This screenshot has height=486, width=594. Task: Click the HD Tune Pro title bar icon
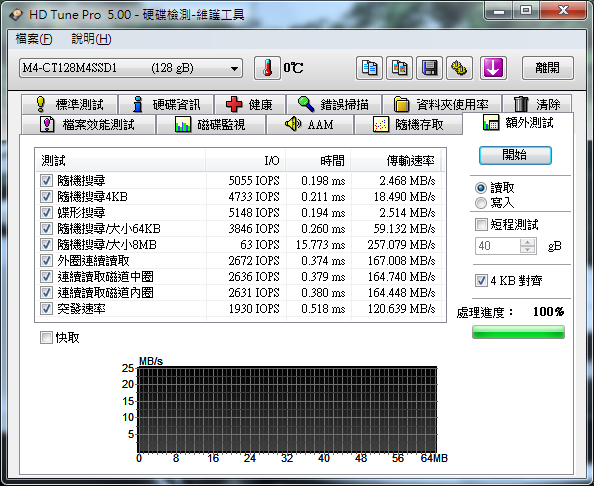(x=16, y=15)
